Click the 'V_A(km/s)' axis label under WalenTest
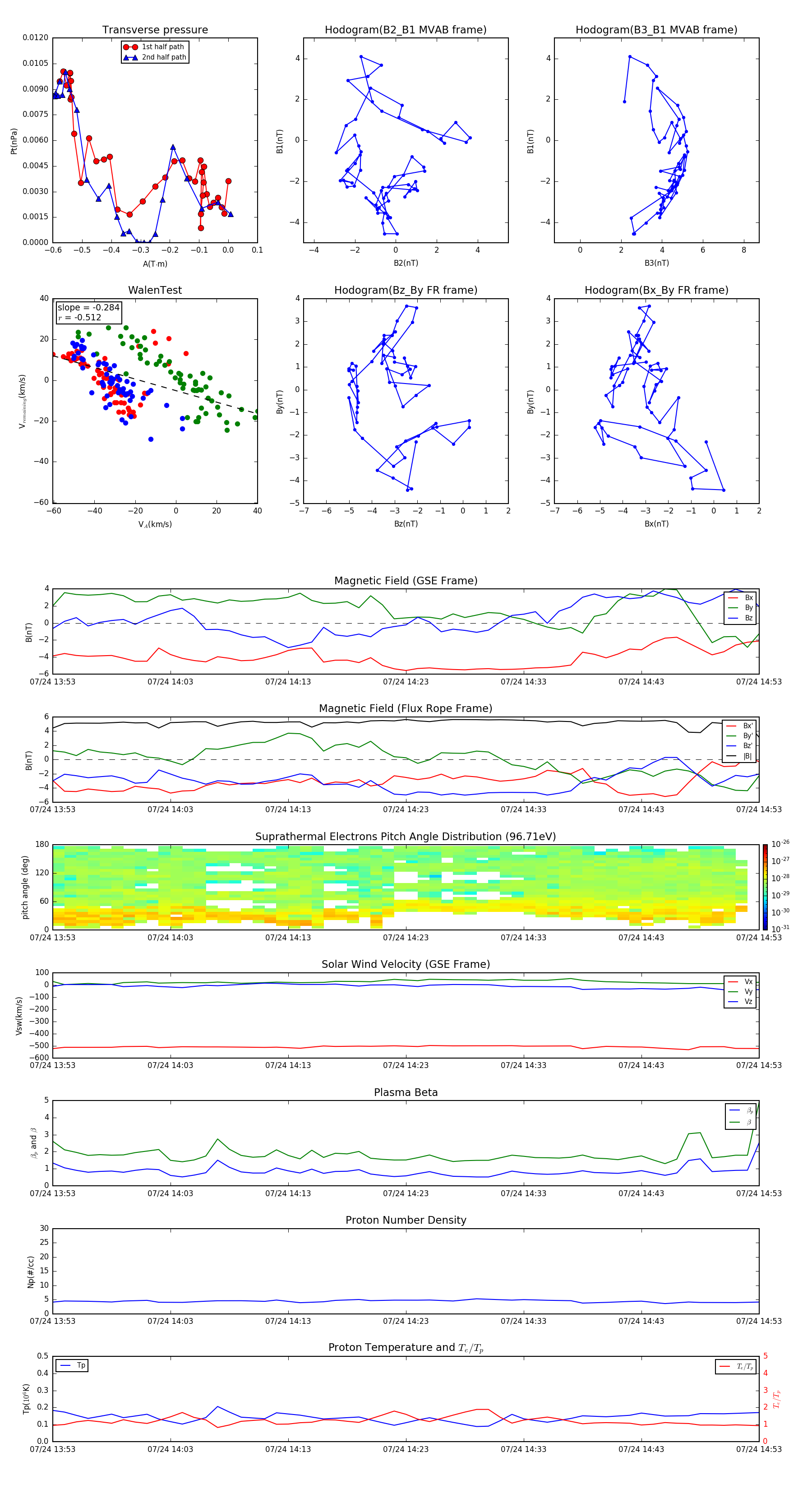Viewport: 812px width, 1489px height. 155,524
